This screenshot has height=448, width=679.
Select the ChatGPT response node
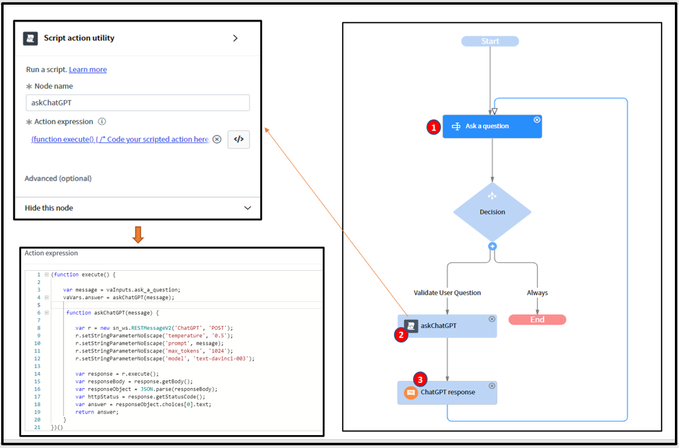click(x=447, y=393)
